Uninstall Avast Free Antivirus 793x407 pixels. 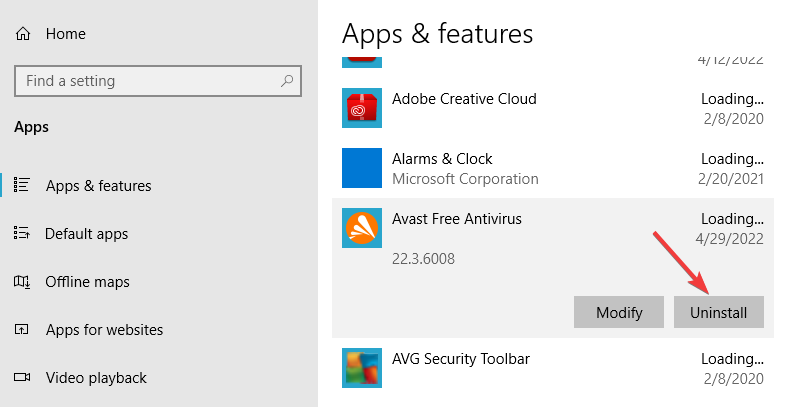coord(719,312)
